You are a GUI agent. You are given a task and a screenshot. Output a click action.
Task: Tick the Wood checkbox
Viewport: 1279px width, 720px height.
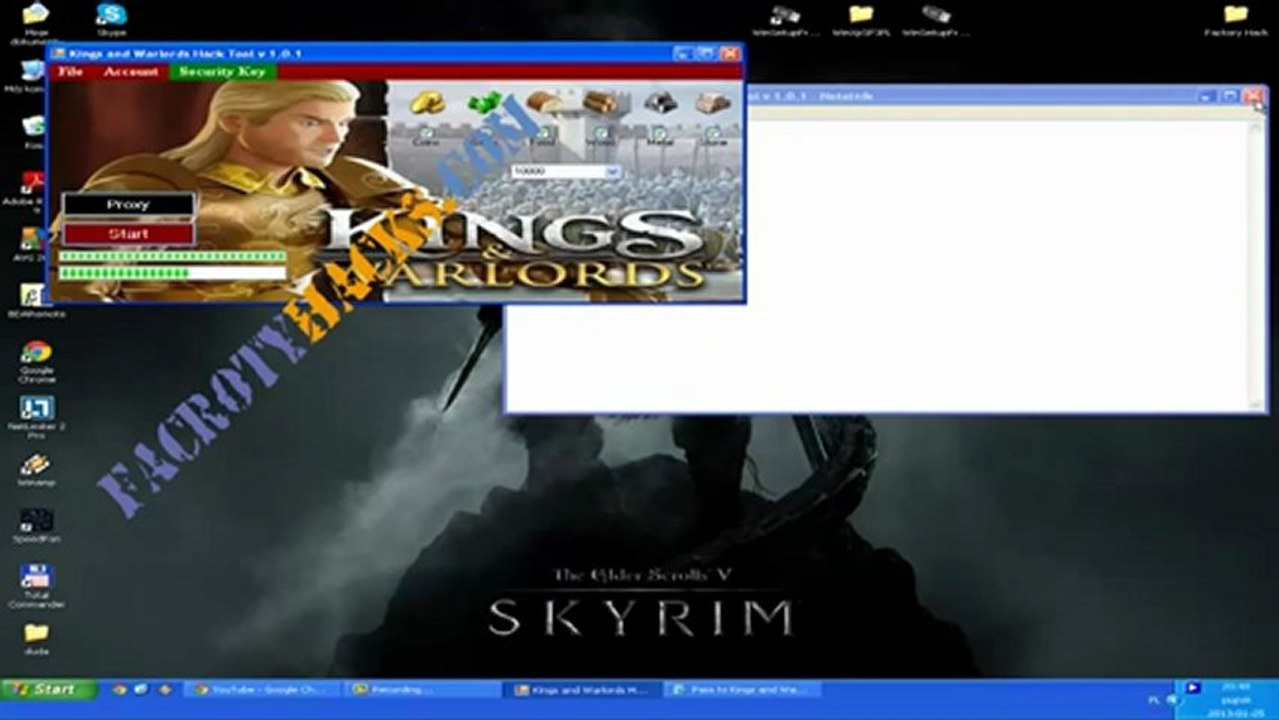601,132
